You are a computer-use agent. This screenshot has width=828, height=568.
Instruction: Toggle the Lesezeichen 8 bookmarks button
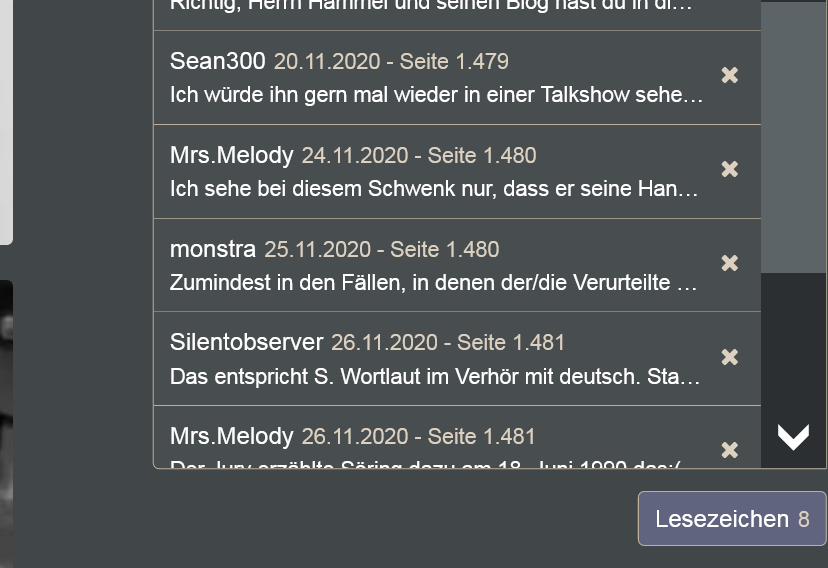pyautogui.click(x=732, y=518)
